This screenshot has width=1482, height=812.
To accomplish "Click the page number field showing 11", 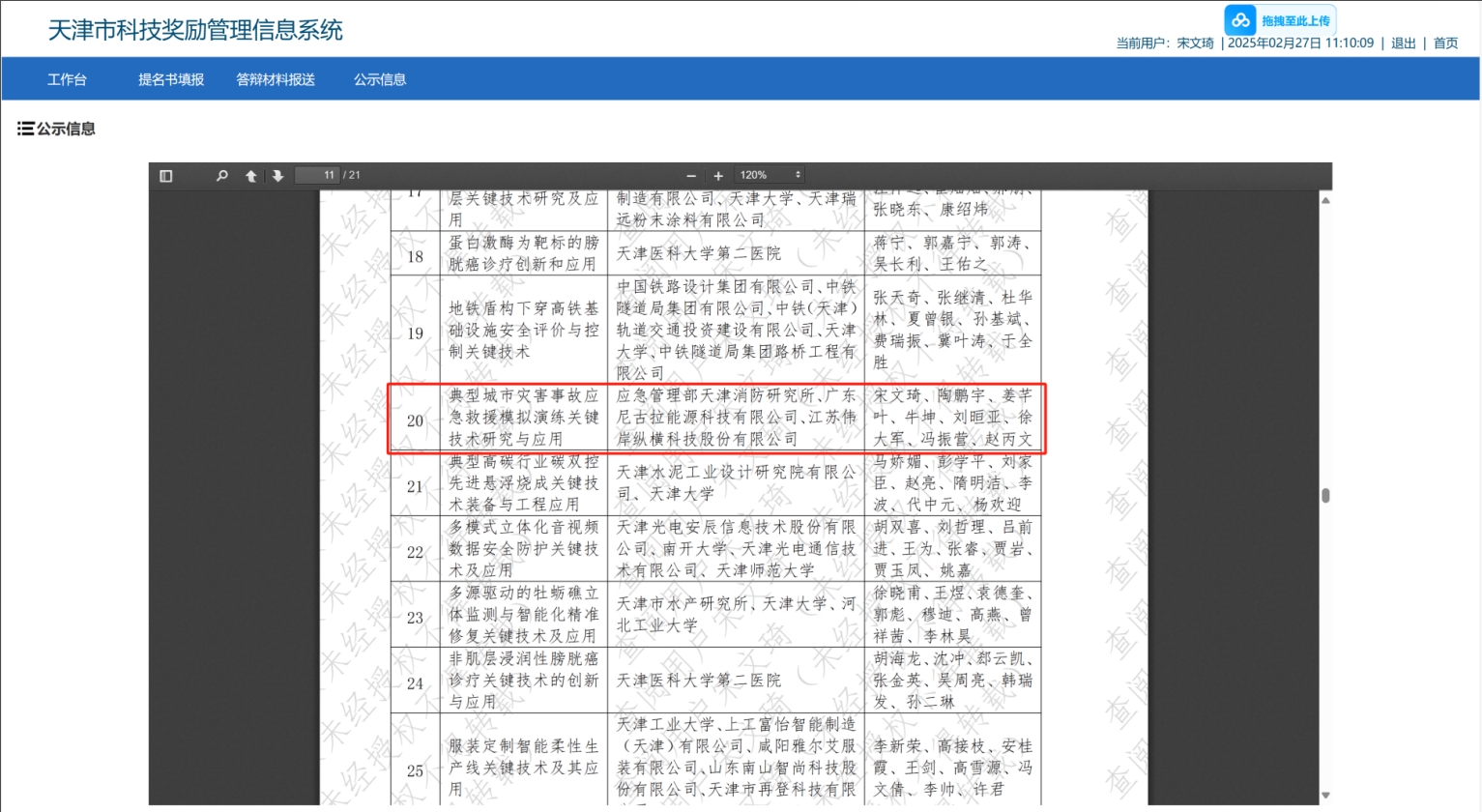I will coord(317,175).
